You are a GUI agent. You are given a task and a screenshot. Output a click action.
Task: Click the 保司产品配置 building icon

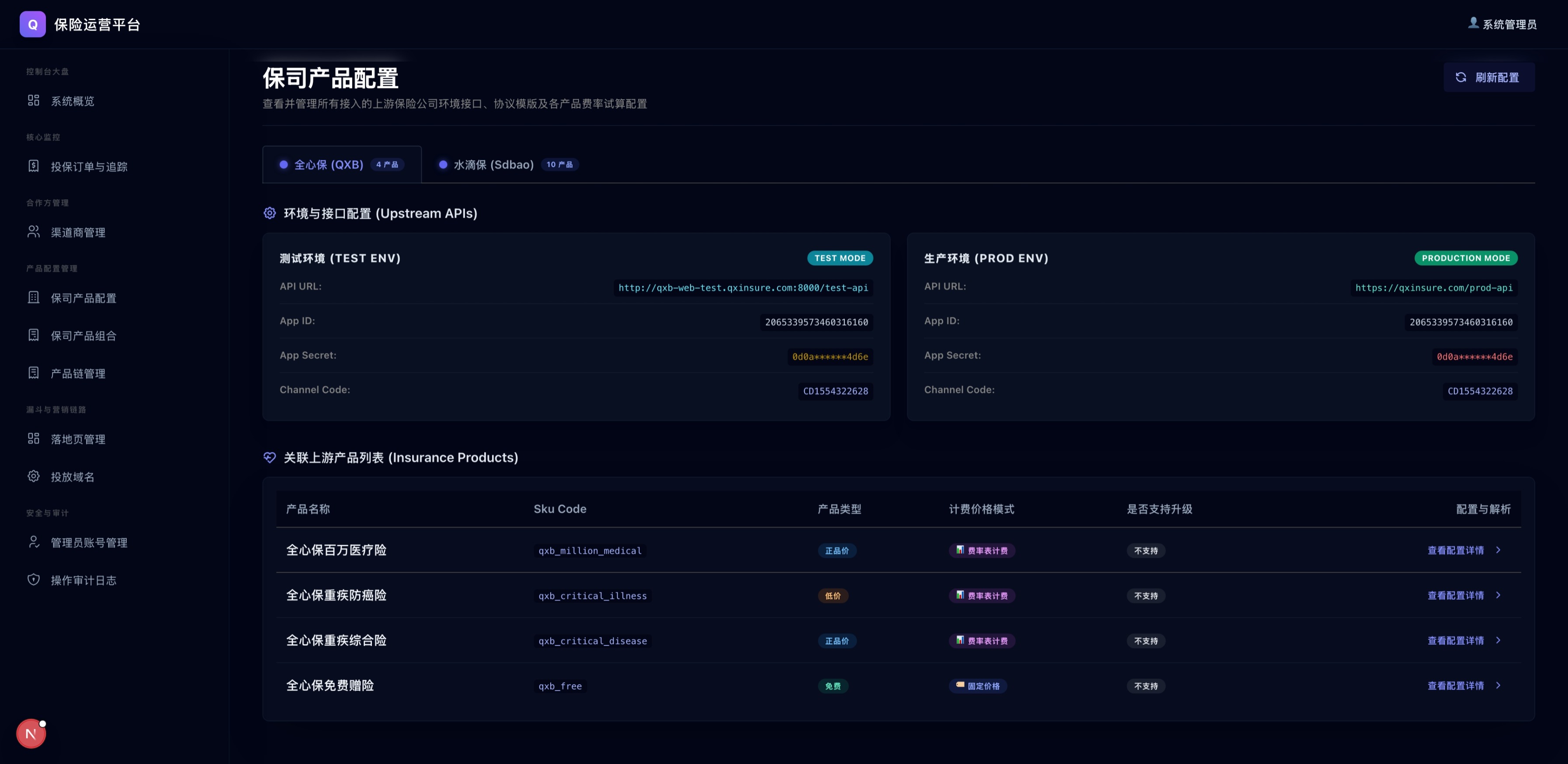[34, 298]
